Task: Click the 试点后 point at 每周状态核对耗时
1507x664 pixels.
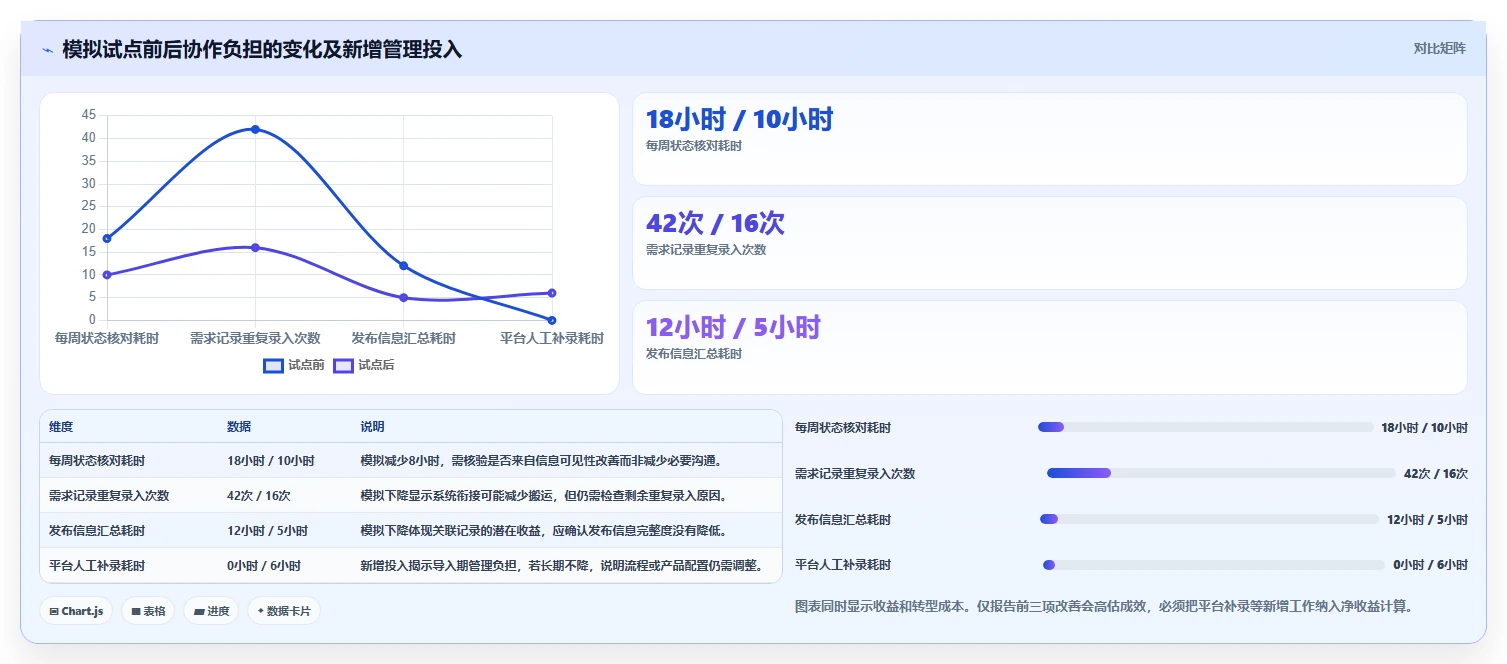Action: (107, 275)
